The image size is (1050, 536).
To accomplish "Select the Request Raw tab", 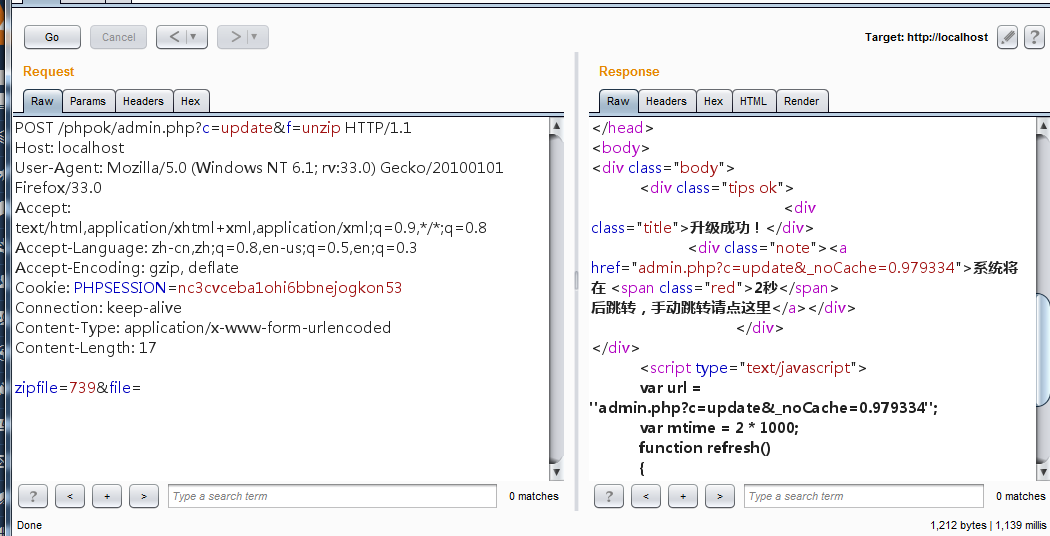I will [x=42, y=101].
